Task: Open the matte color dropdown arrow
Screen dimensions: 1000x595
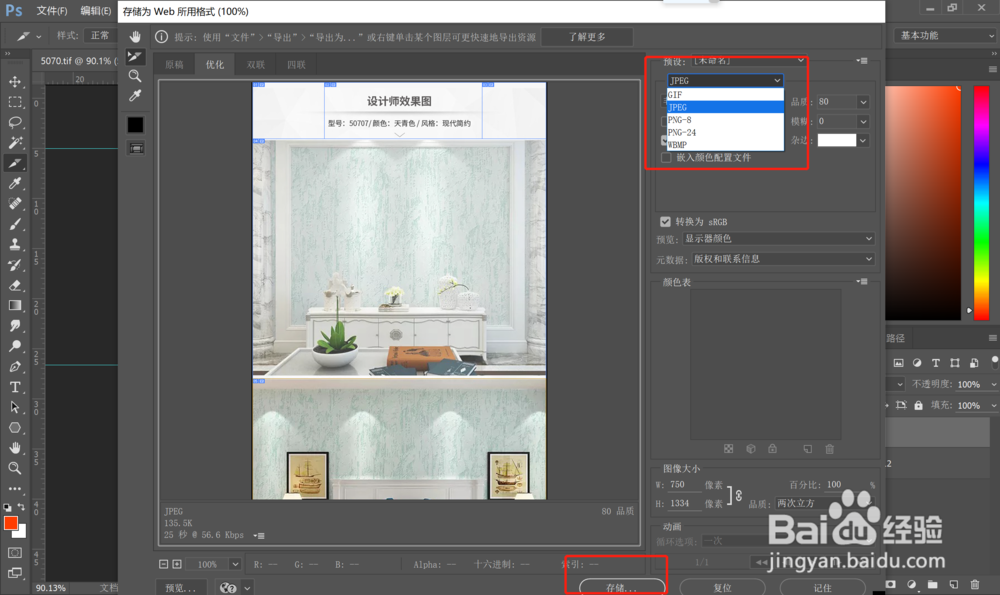Action: [x=863, y=140]
